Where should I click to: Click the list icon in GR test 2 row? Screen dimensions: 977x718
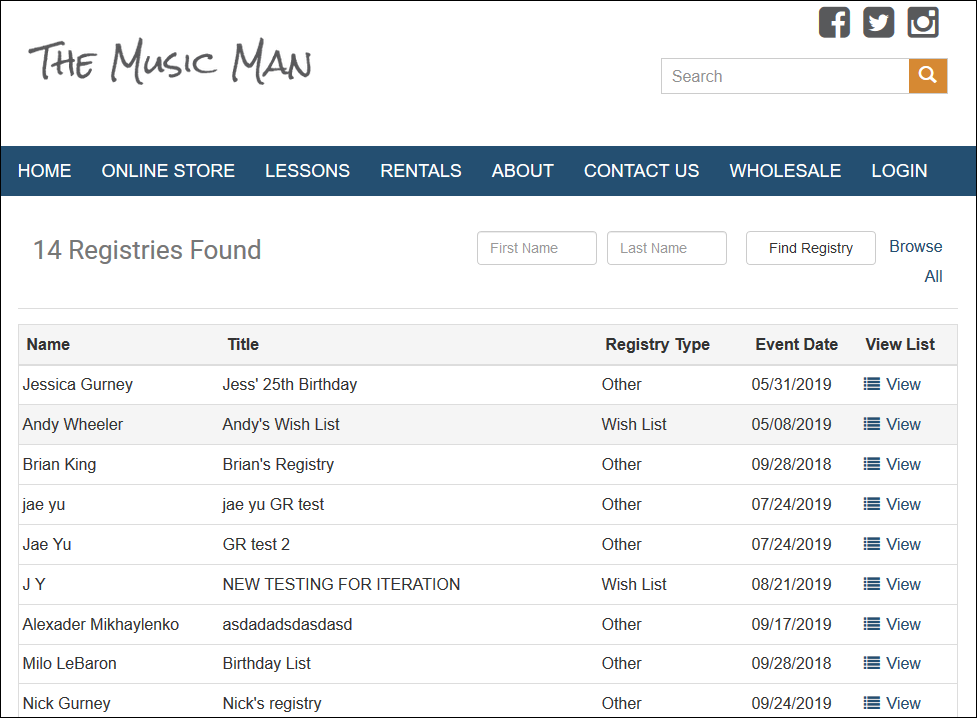(872, 543)
